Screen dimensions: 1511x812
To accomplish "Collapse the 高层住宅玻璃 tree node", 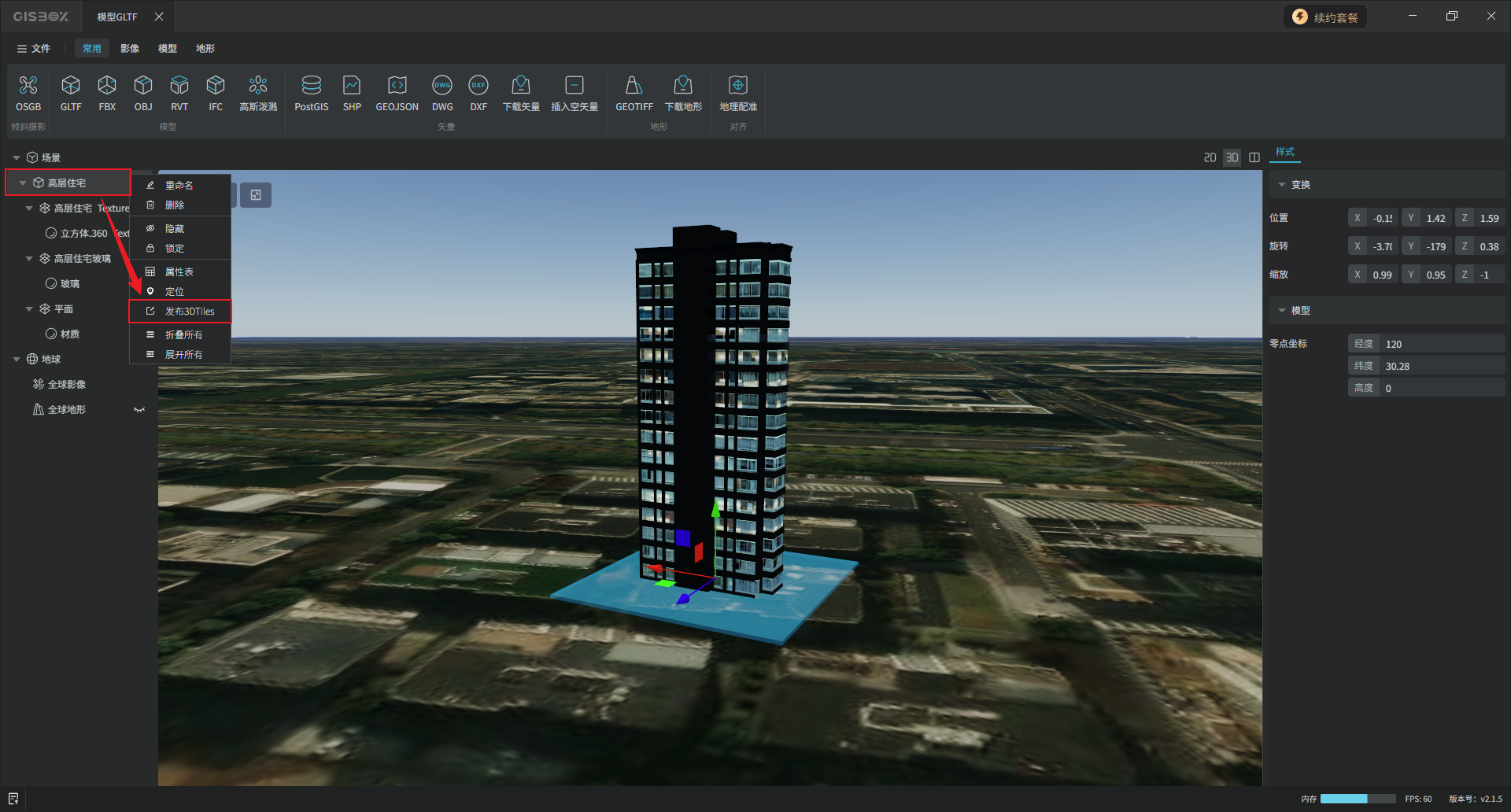I will point(29,259).
